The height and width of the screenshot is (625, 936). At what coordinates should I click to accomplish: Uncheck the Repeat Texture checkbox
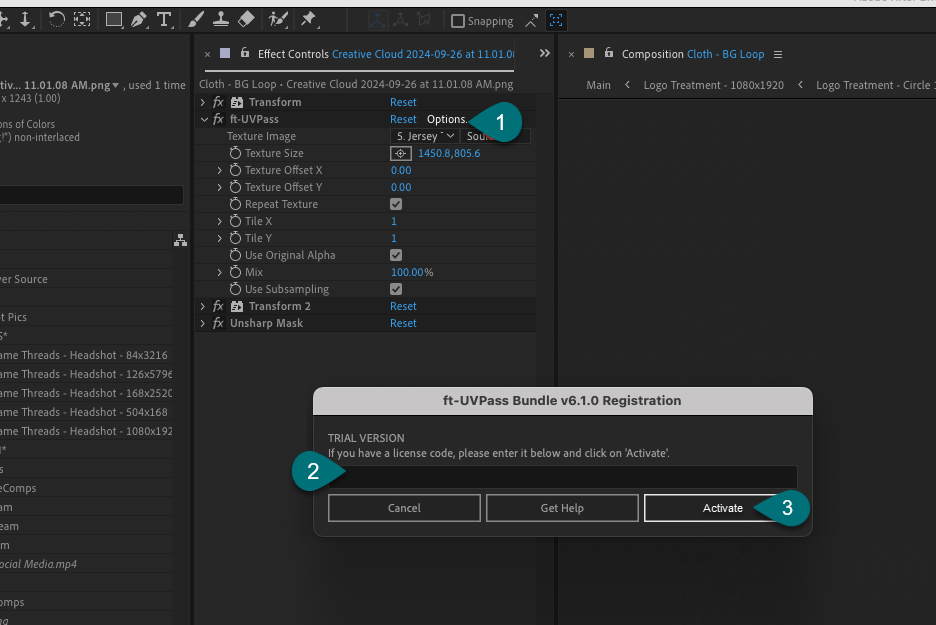pos(396,204)
